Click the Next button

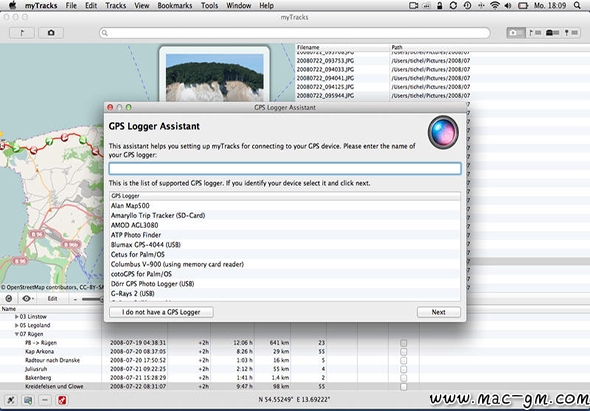[438, 312]
